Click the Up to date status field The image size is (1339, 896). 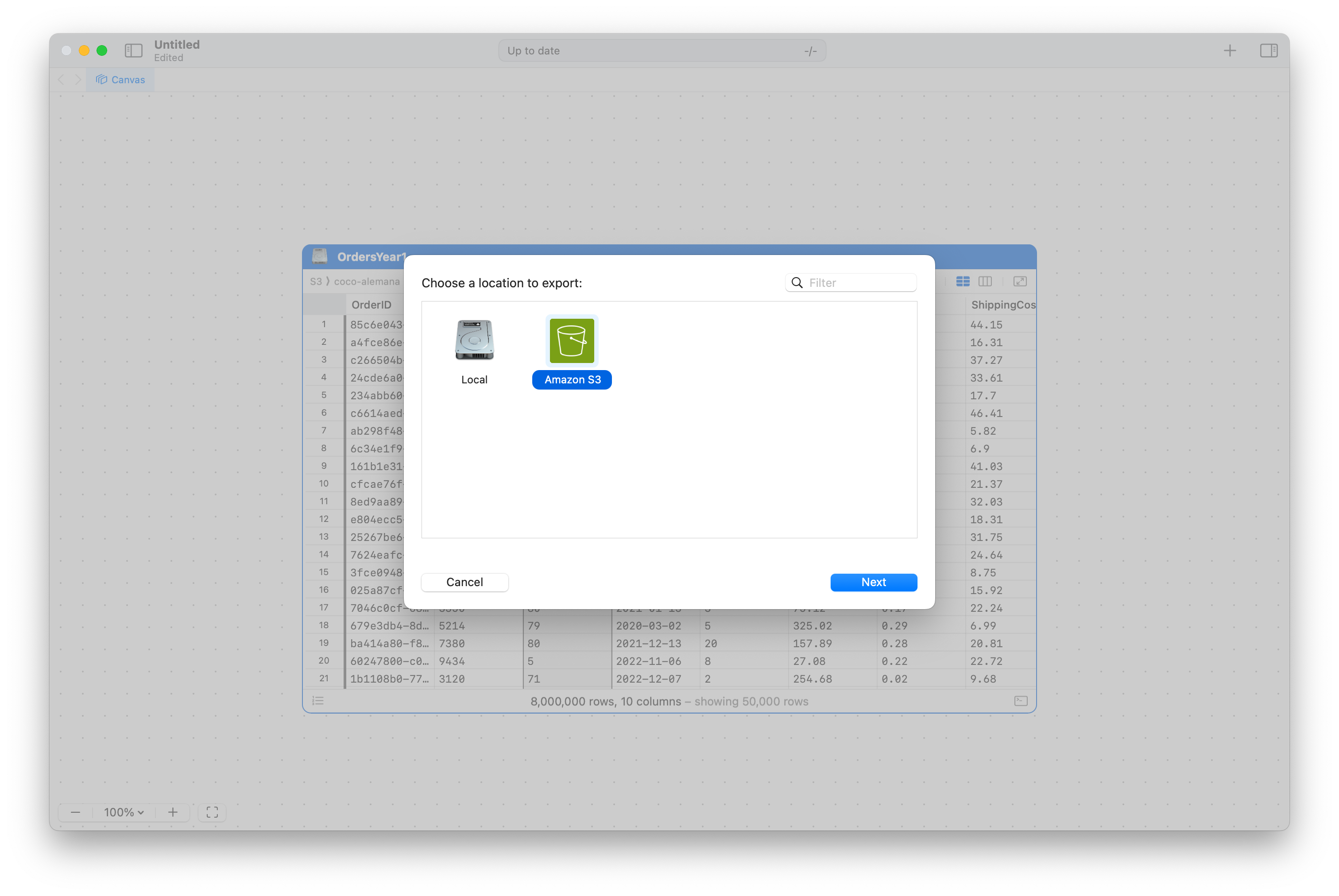pos(661,51)
